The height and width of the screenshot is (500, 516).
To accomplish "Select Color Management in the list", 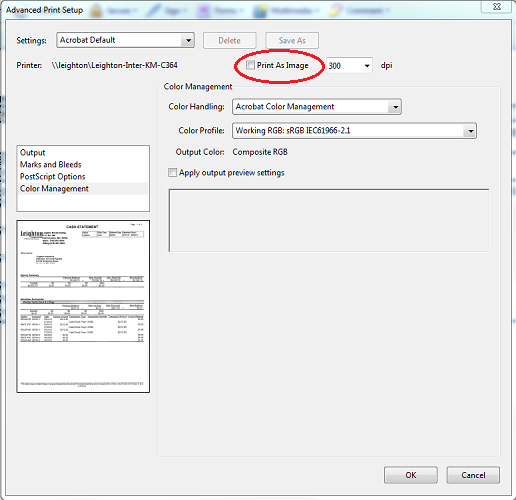I will point(83,189).
